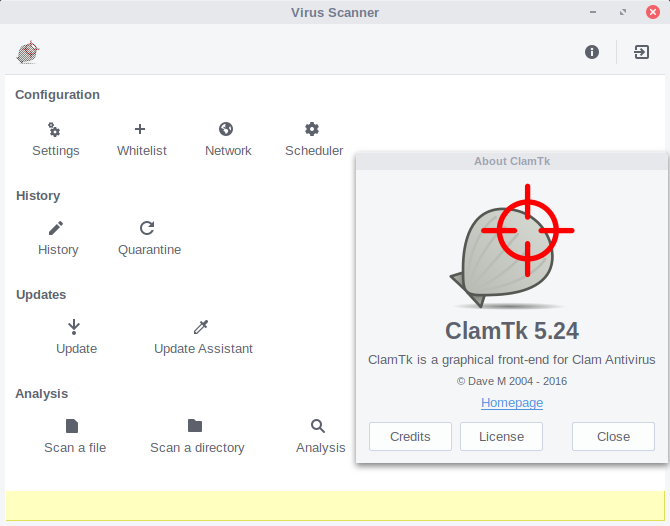
Task: Click the Scan a directory label
Action: (x=197, y=448)
